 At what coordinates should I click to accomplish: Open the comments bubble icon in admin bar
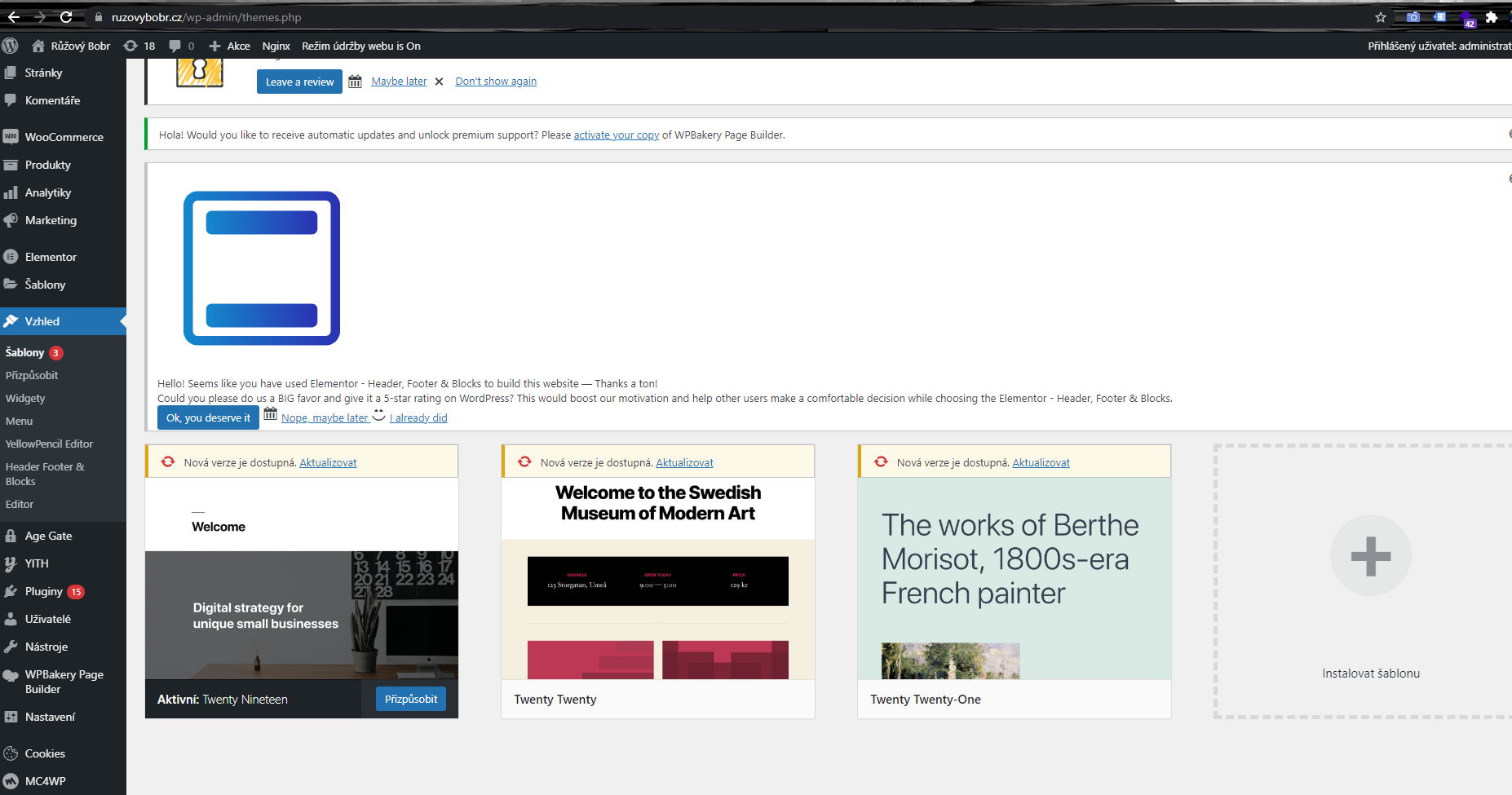[x=175, y=46]
